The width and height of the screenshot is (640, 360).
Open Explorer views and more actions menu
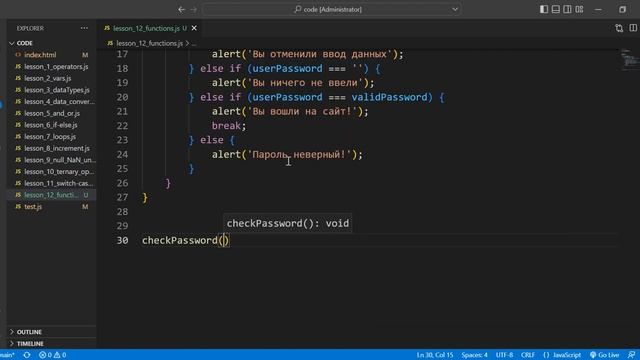[x=84, y=28]
